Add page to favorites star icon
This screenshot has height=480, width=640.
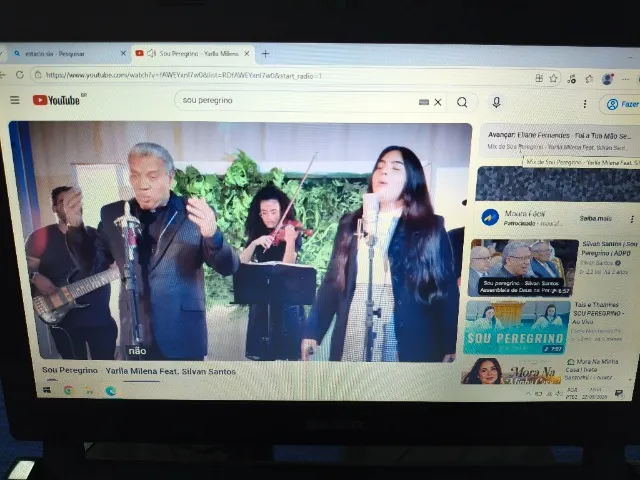coord(553,78)
